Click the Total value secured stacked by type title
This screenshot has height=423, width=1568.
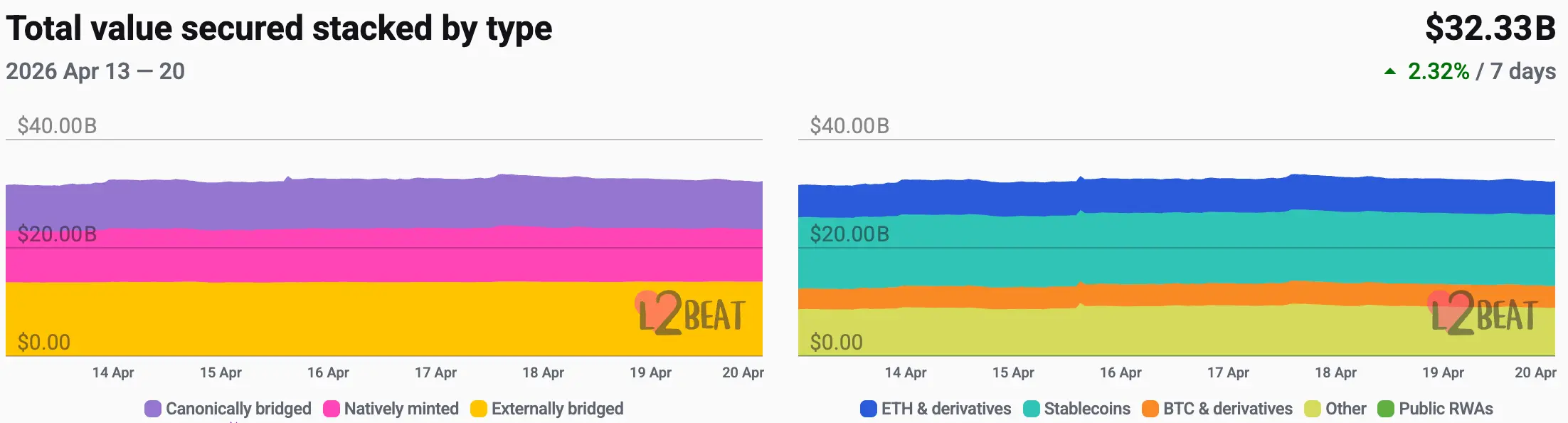coord(279,28)
